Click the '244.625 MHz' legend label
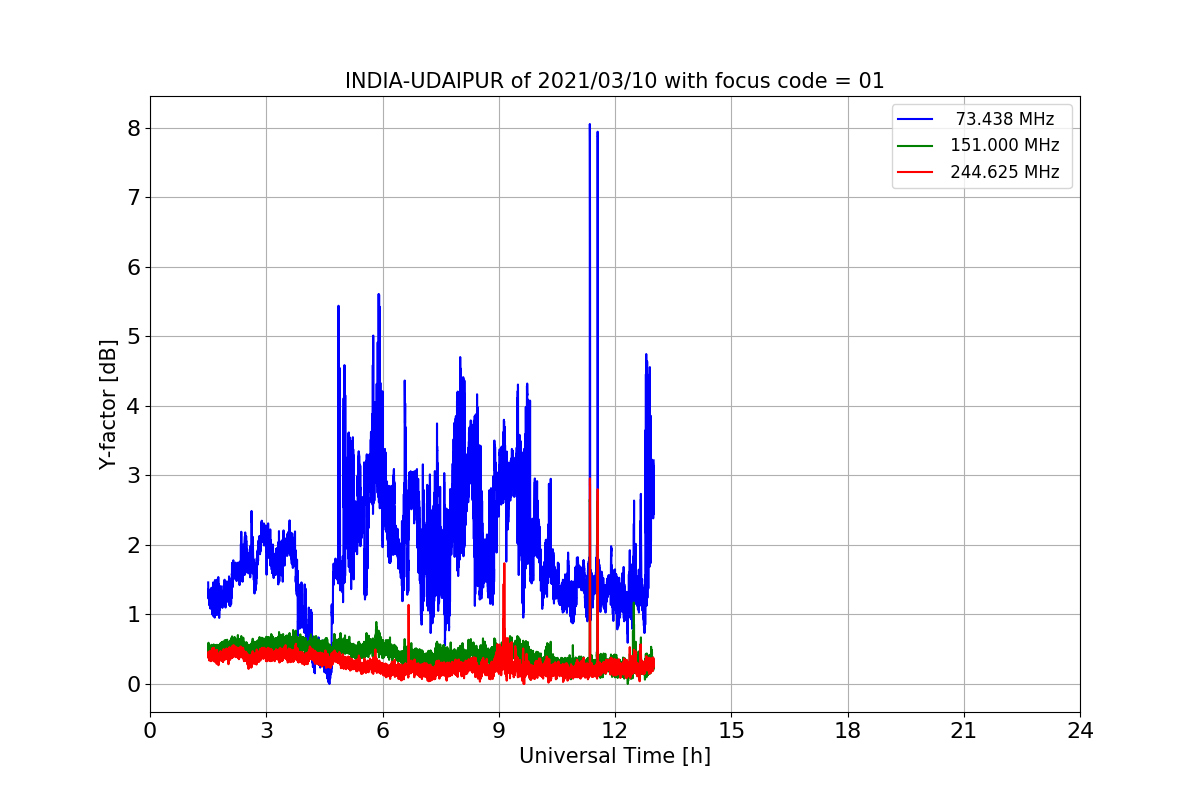Image resolution: width=1200 pixels, height=800 pixels. pyautogui.click(x=1004, y=172)
